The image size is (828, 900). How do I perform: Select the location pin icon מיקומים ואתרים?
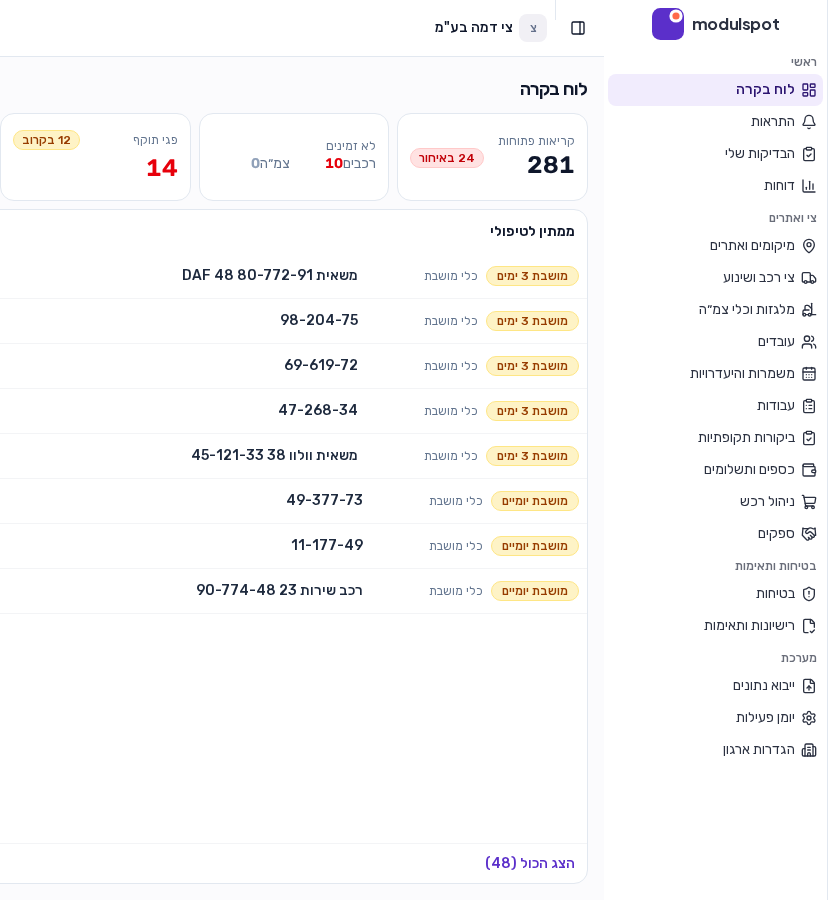coord(808,246)
